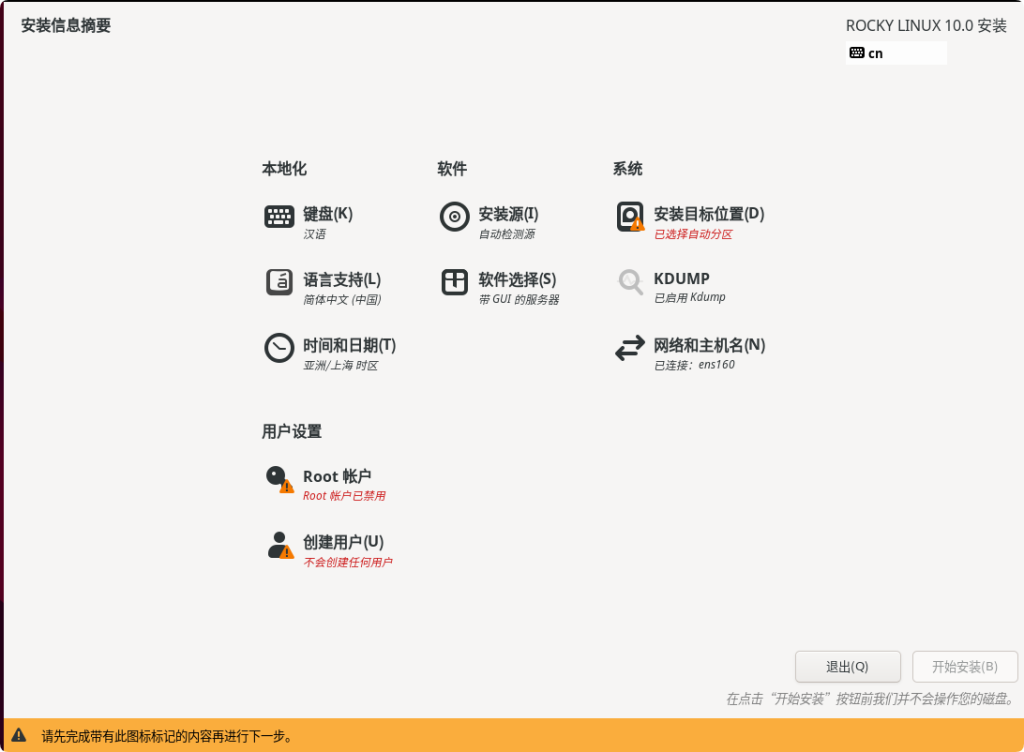The width and height of the screenshot is (1024, 752).
Task: Open the 安装源(I) installation source icon
Action: [x=454, y=216]
